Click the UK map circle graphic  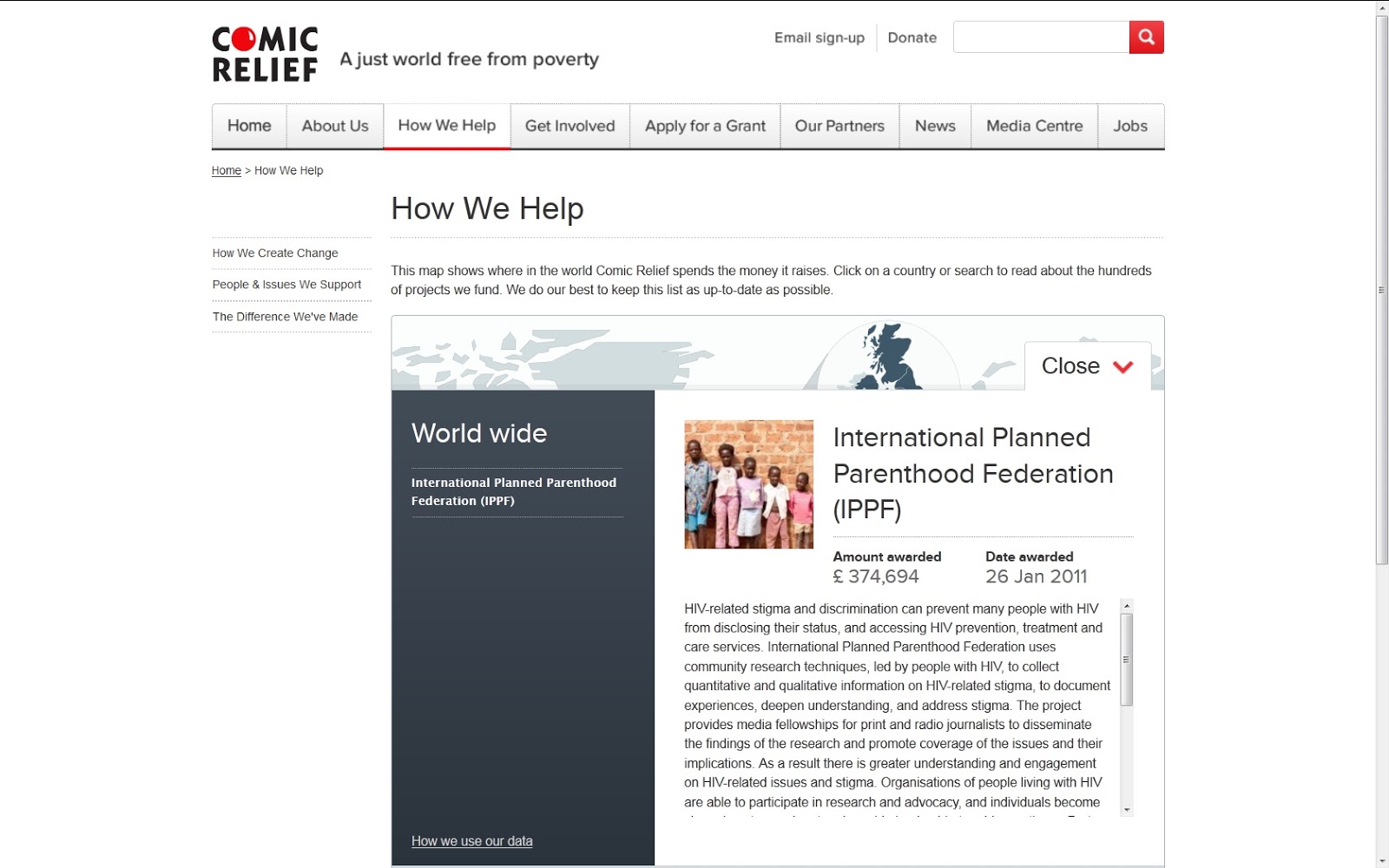pyautogui.click(x=889, y=356)
